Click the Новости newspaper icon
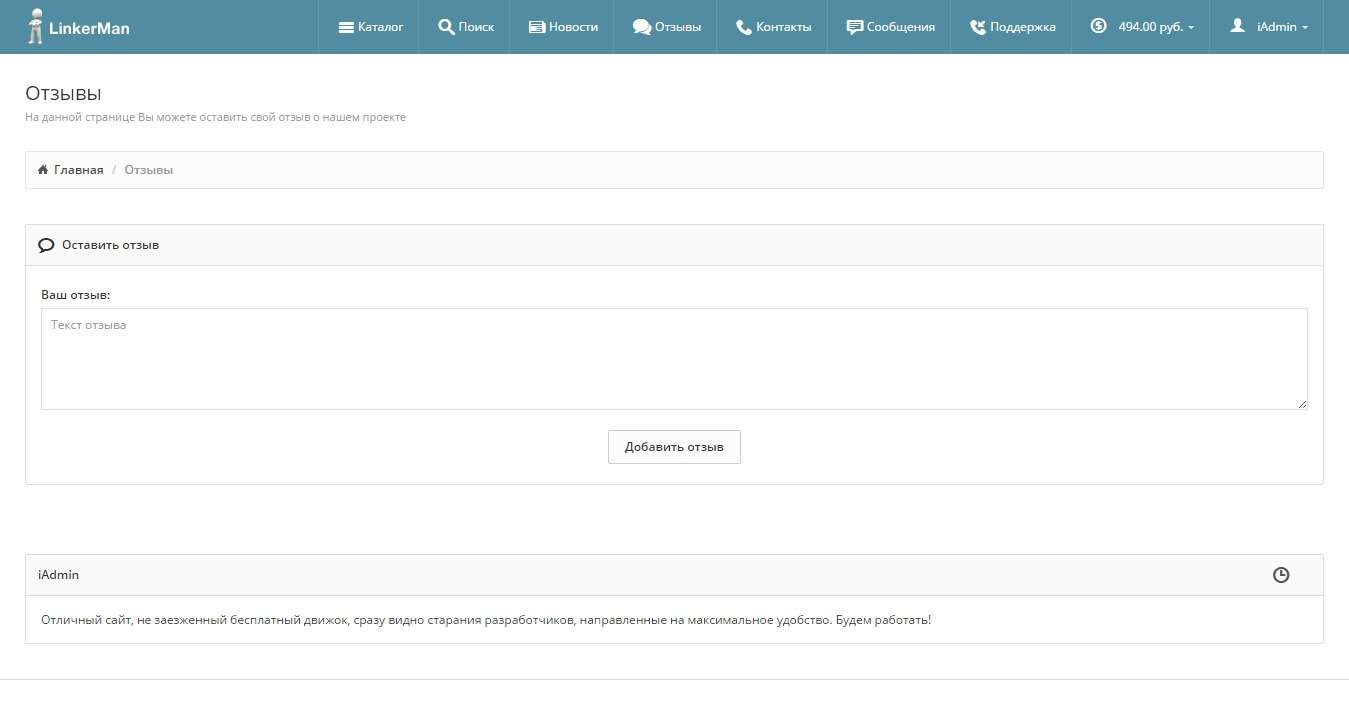The height and width of the screenshot is (719, 1349). click(537, 27)
